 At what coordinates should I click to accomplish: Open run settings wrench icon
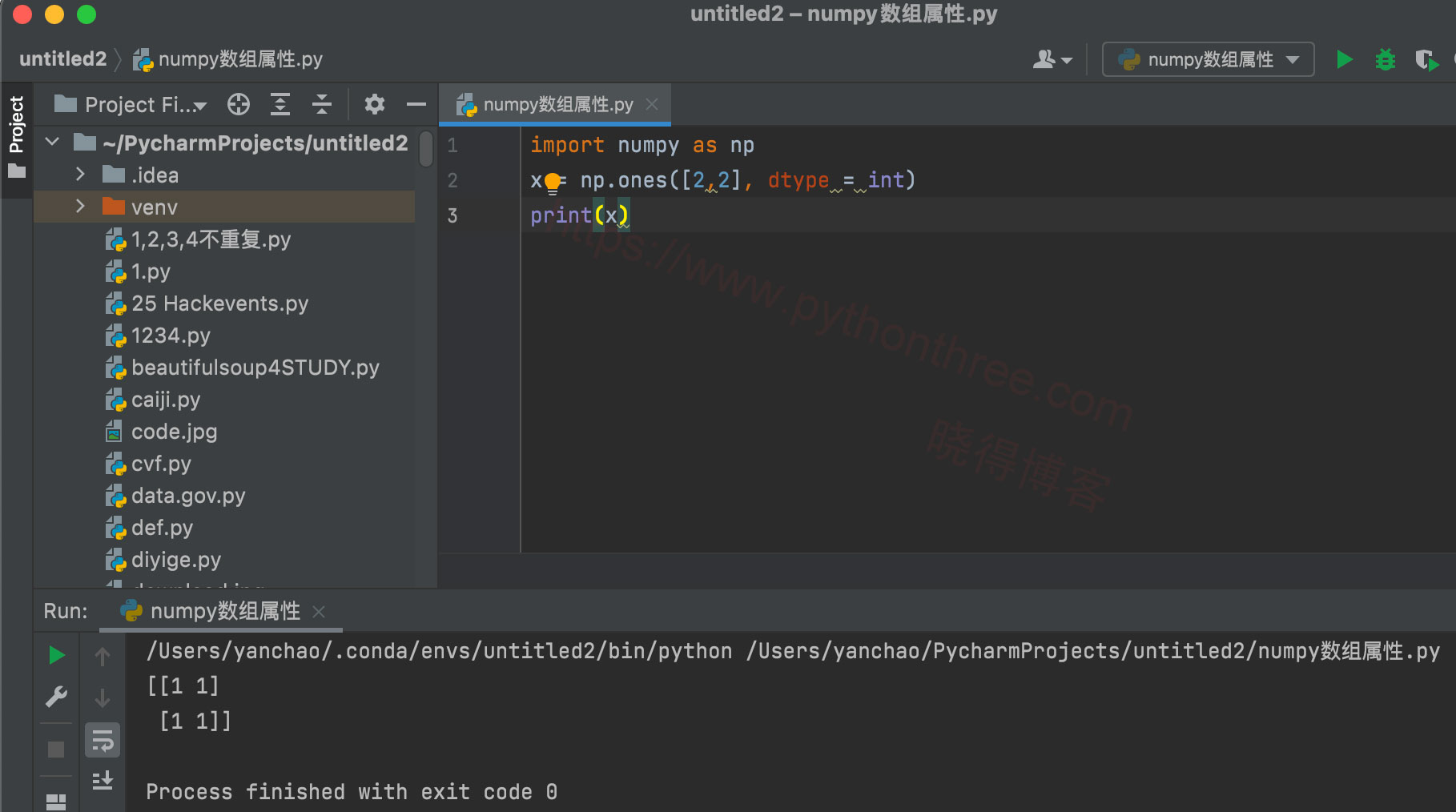[x=56, y=697]
